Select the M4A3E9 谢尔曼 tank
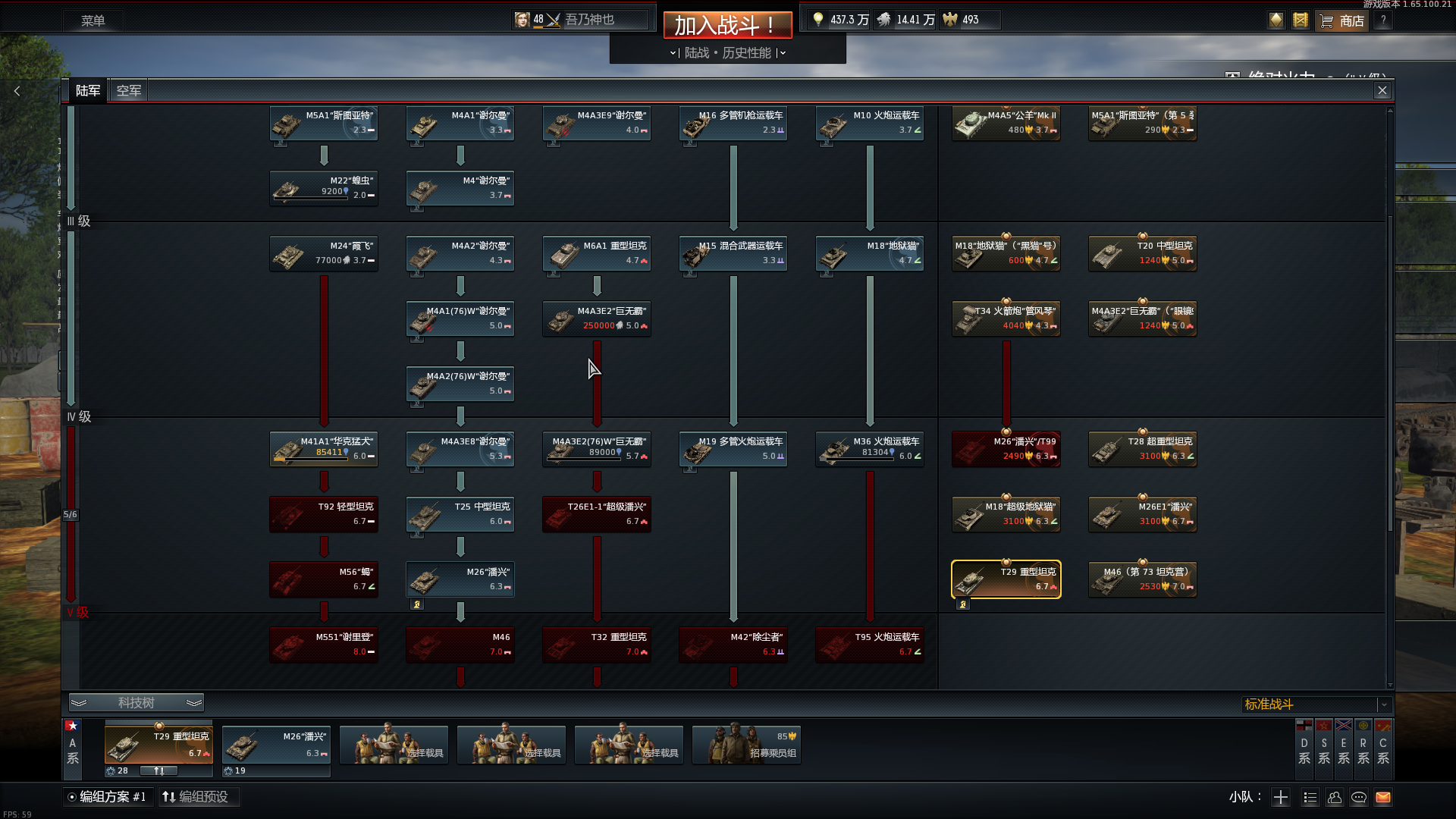This screenshot has width=1456, height=819. click(x=597, y=123)
